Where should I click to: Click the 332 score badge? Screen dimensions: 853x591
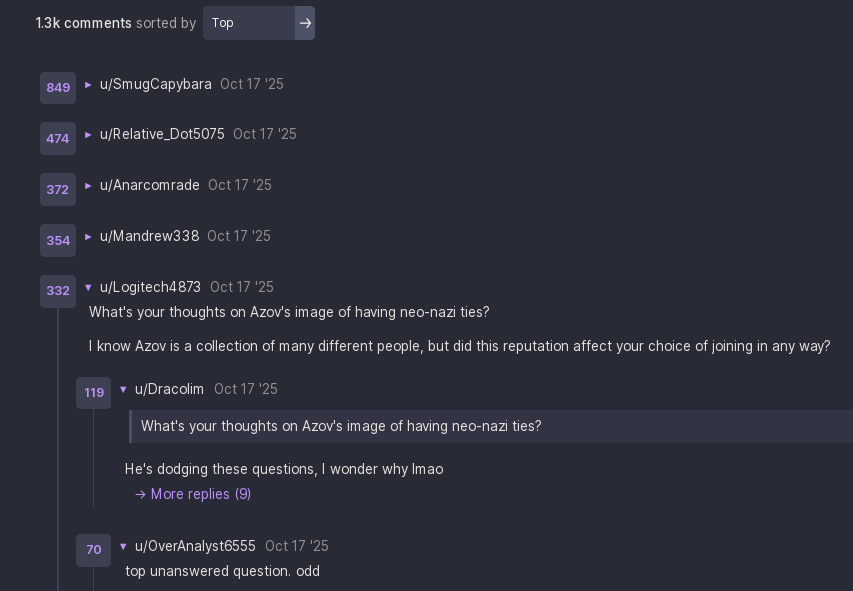[x=58, y=291]
